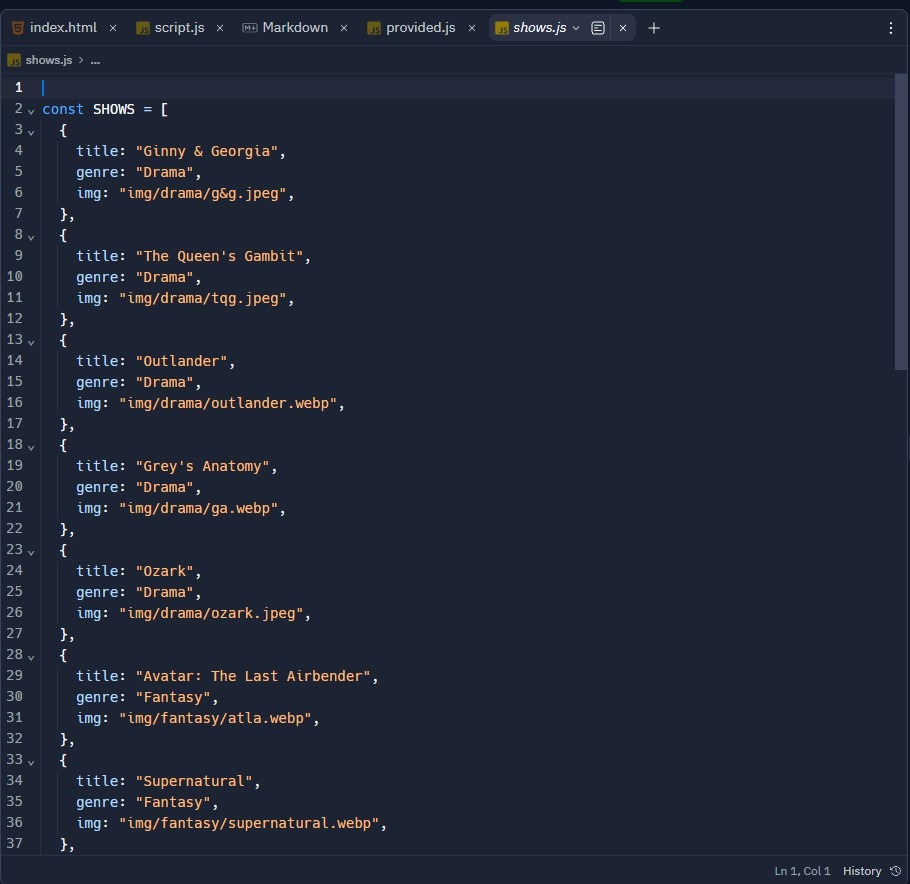The image size is (910, 884).
Task: Open Go to Line via Ln 1, Col 1
Action: click(x=802, y=871)
